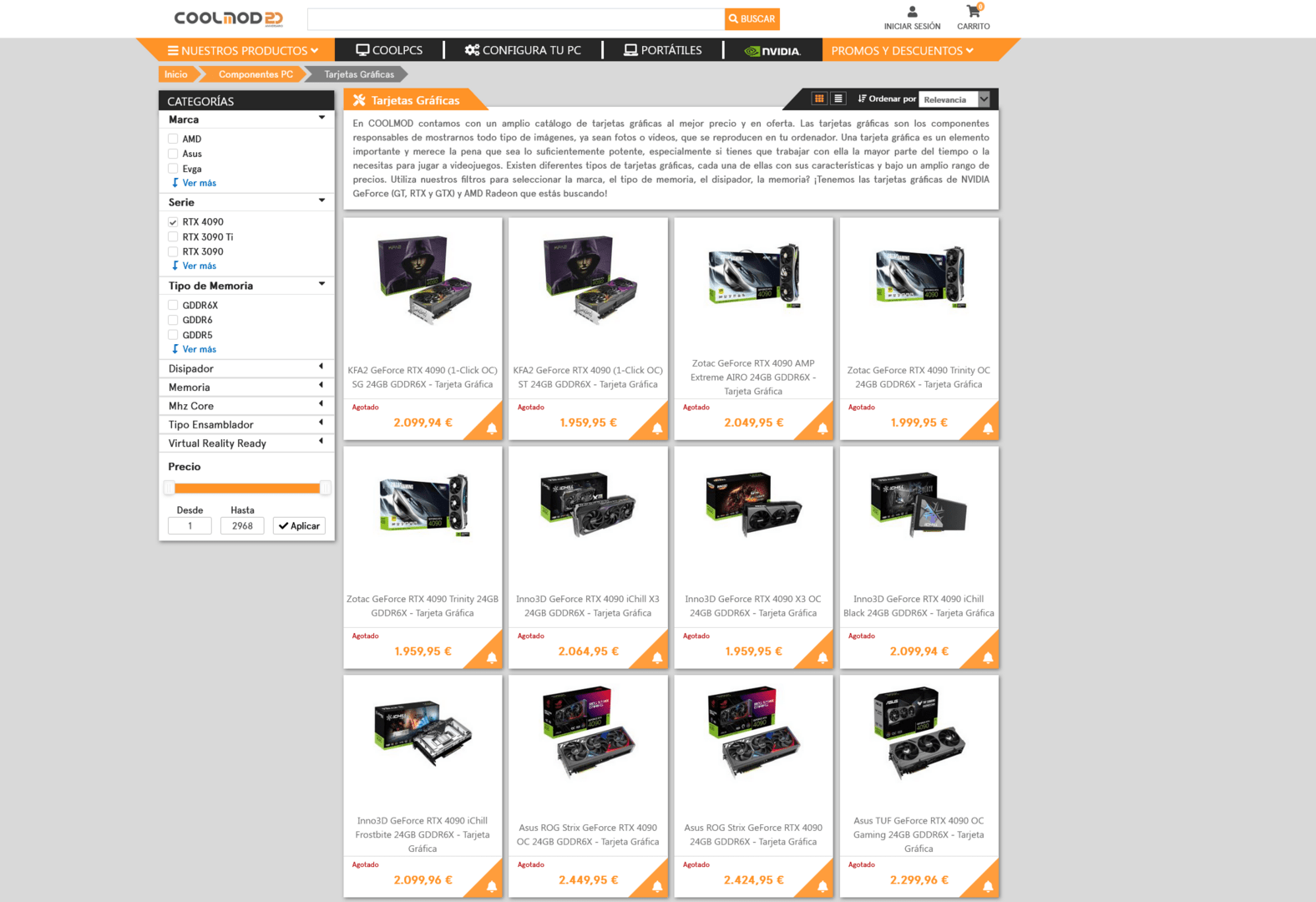Viewport: 1316px width, 902px height.
Task: Toggle the Asus brand checkbox
Action: [x=173, y=154]
